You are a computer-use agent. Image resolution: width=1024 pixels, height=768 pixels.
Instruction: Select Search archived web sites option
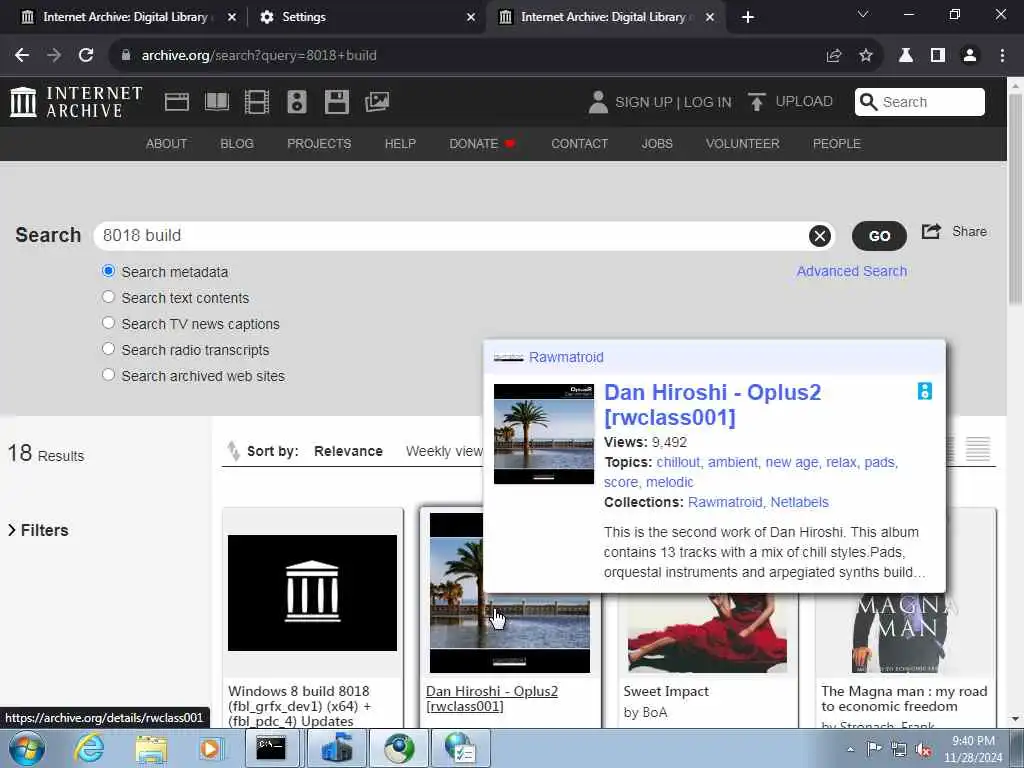coord(108,375)
